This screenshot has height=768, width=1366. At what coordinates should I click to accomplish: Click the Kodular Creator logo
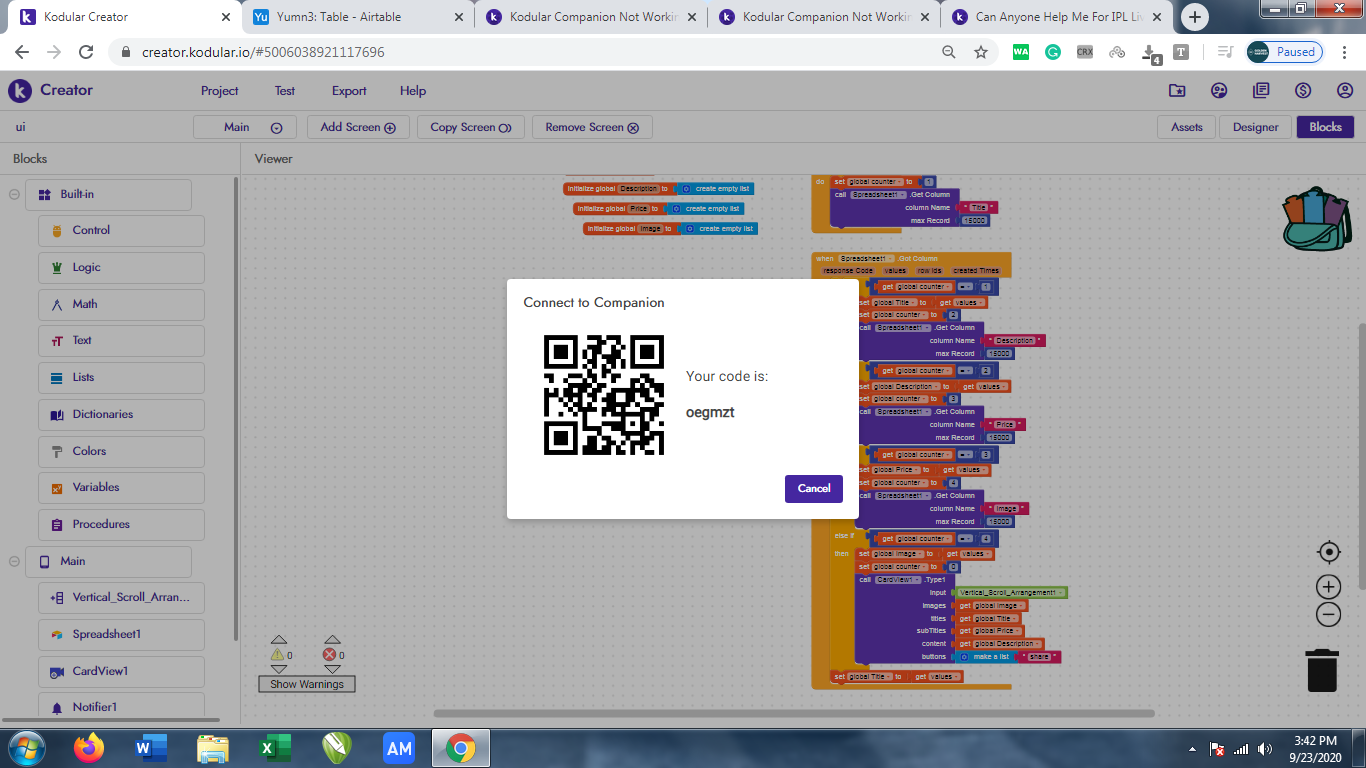[x=50, y=90]
